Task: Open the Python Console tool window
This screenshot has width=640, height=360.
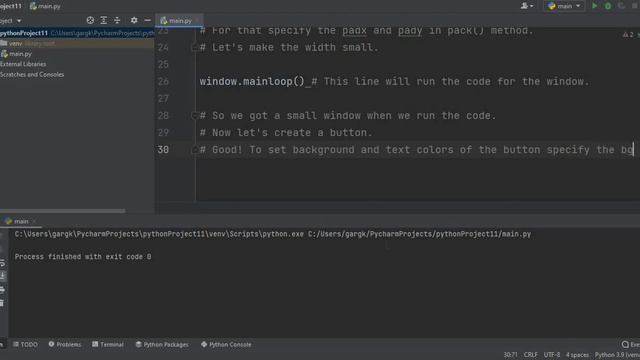Action: click(x=226, y=344)
